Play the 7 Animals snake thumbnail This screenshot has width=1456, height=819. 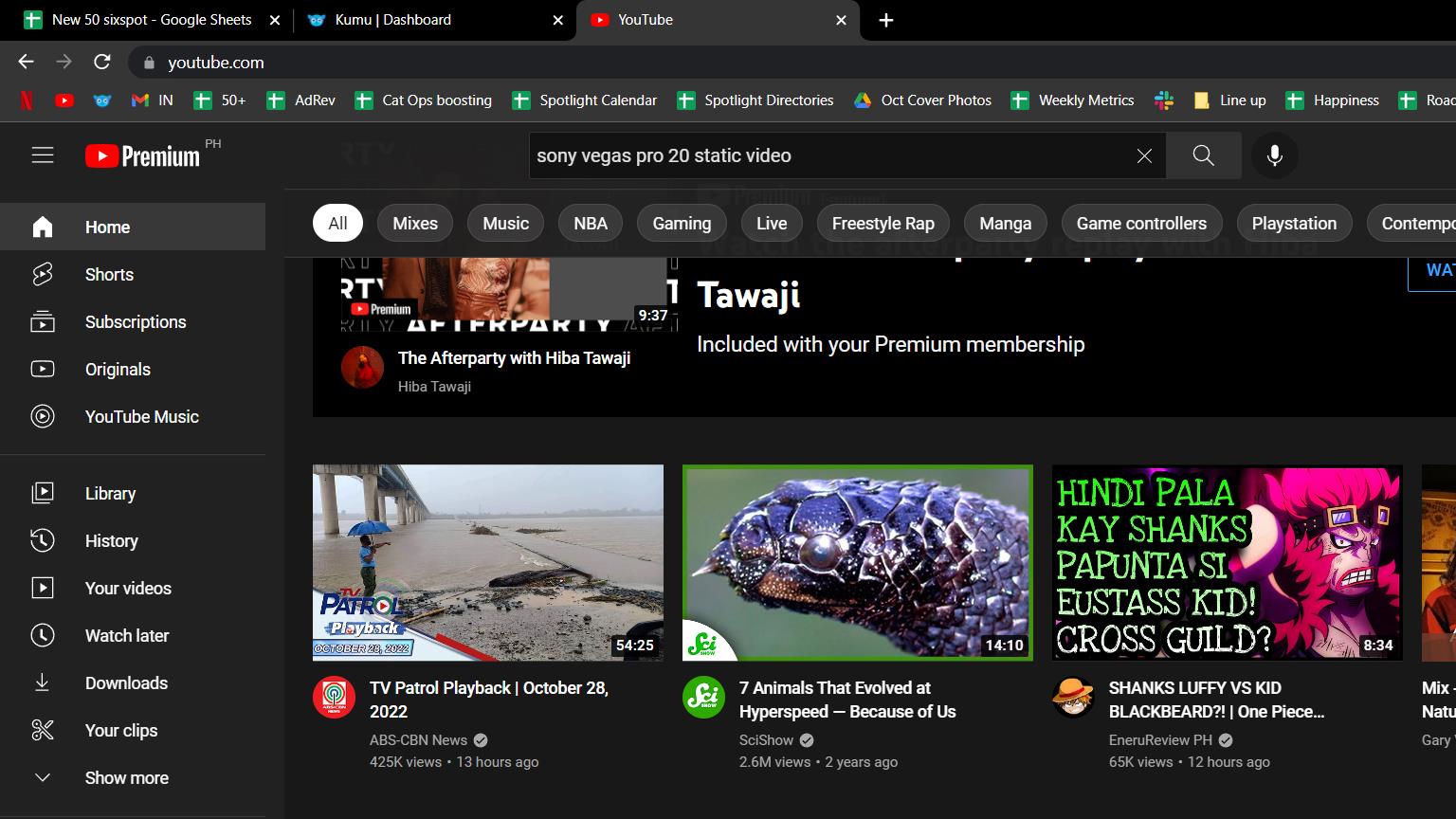coord(857,563)
